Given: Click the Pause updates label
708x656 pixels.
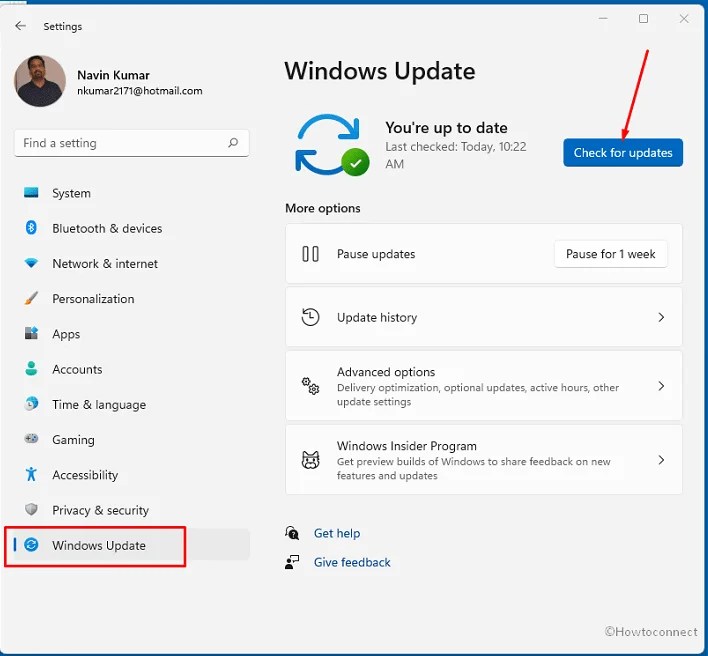Looking at the screenshot, I should [376, 254].
